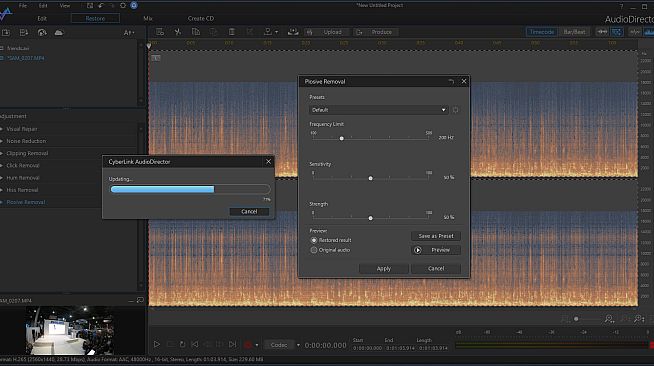Click the blue notification icon in title bar
The height and width of the screenshot is (366, 654).
pyautogui.click(x=134, y=5)
